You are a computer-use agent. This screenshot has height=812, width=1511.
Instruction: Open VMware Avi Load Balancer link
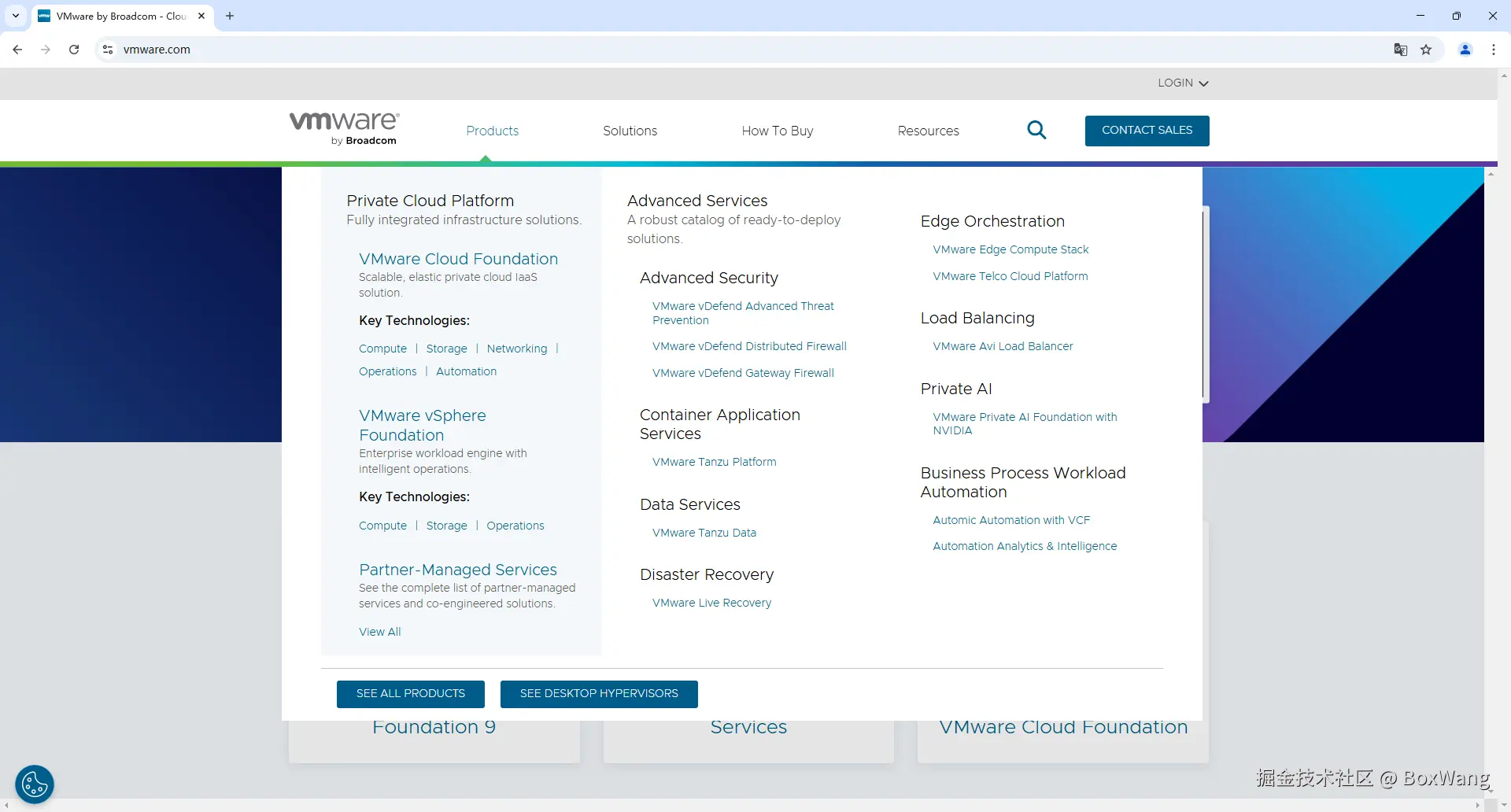[x=1003, y=346]
